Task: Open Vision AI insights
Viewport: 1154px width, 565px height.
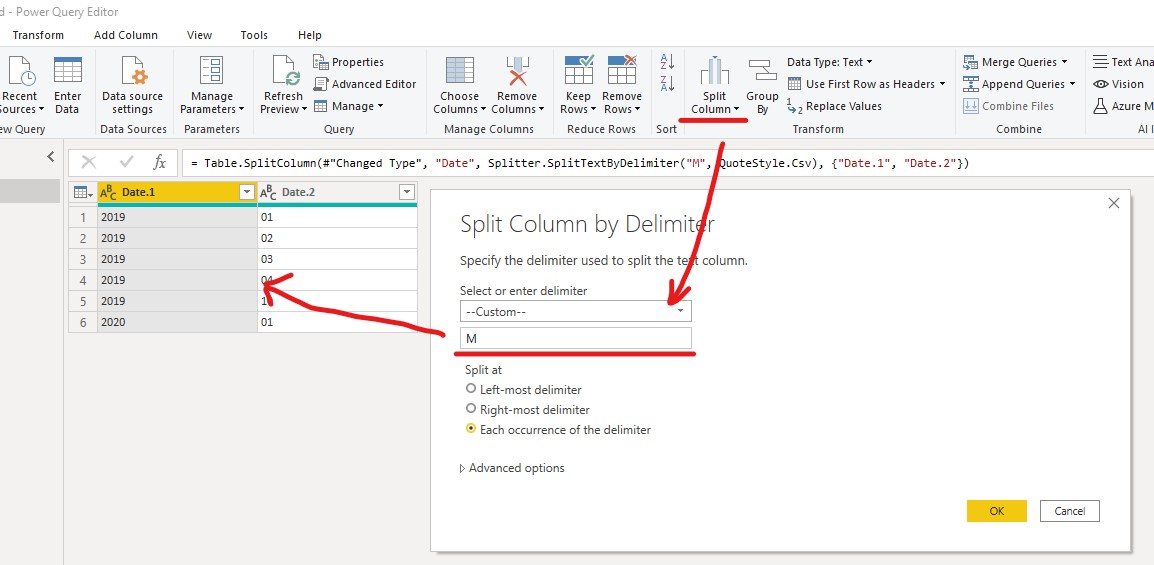Action: pos(1119,84)
